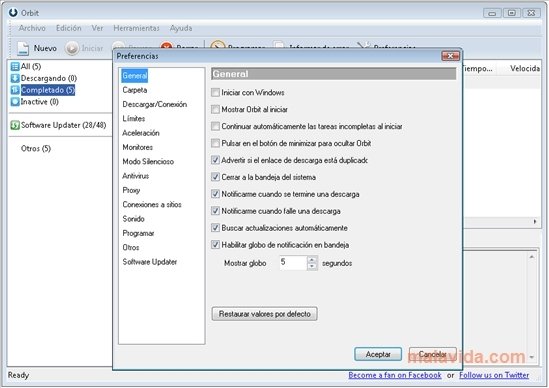The image size is (549, 388).
Task: Uncheck Buscar actualizaciones automáticamente
Action: [215, 228]
